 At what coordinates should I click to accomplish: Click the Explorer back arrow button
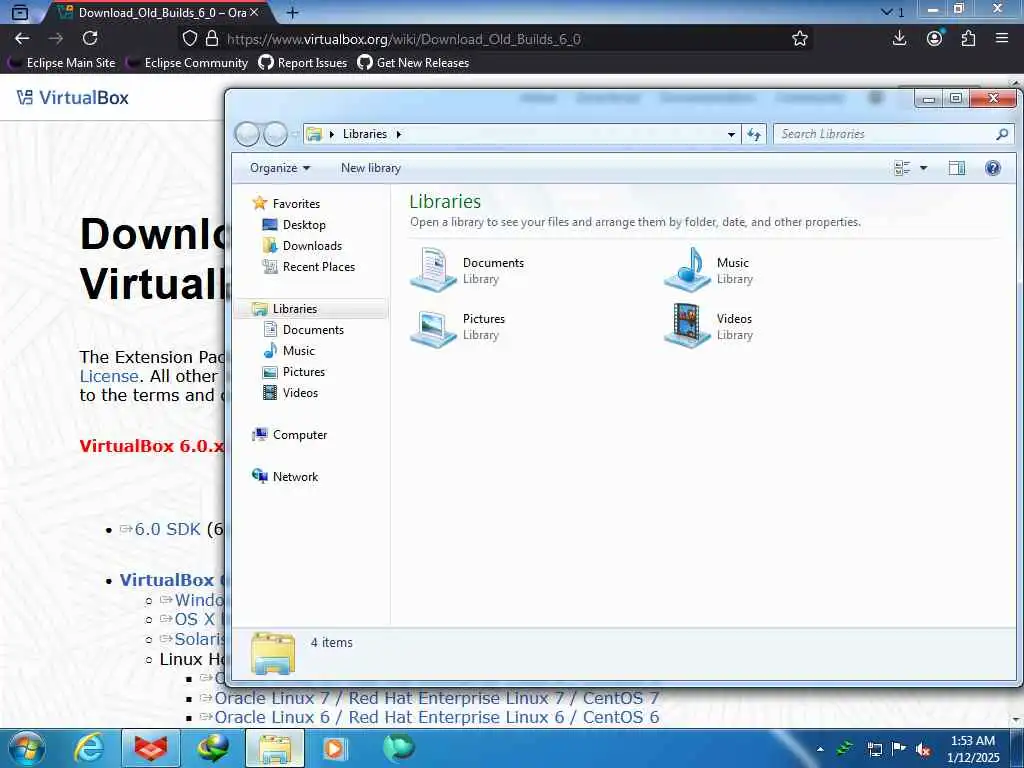[x=247, y=134]
